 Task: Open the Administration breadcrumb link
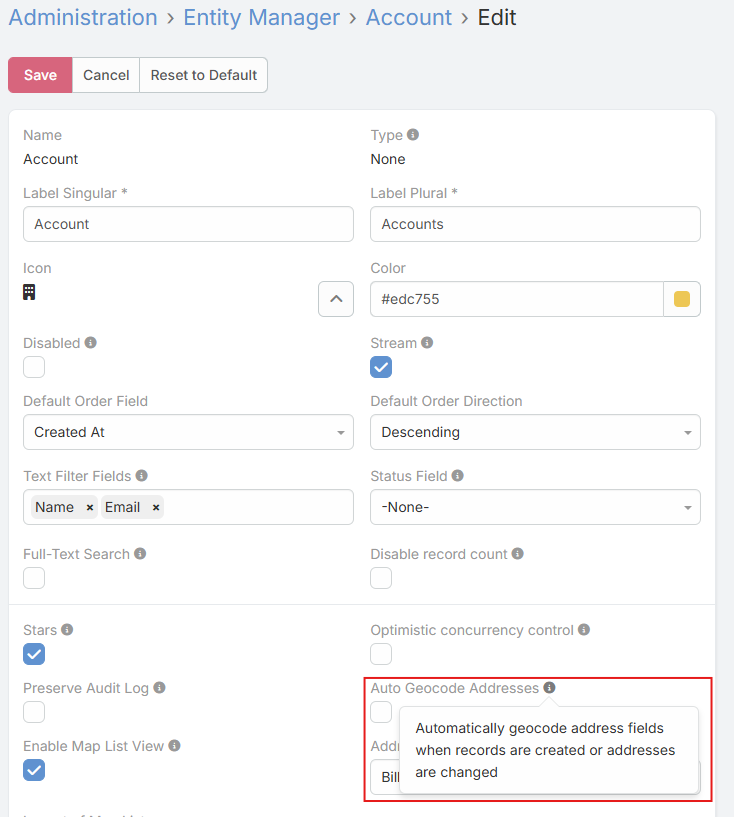[83, 17]
